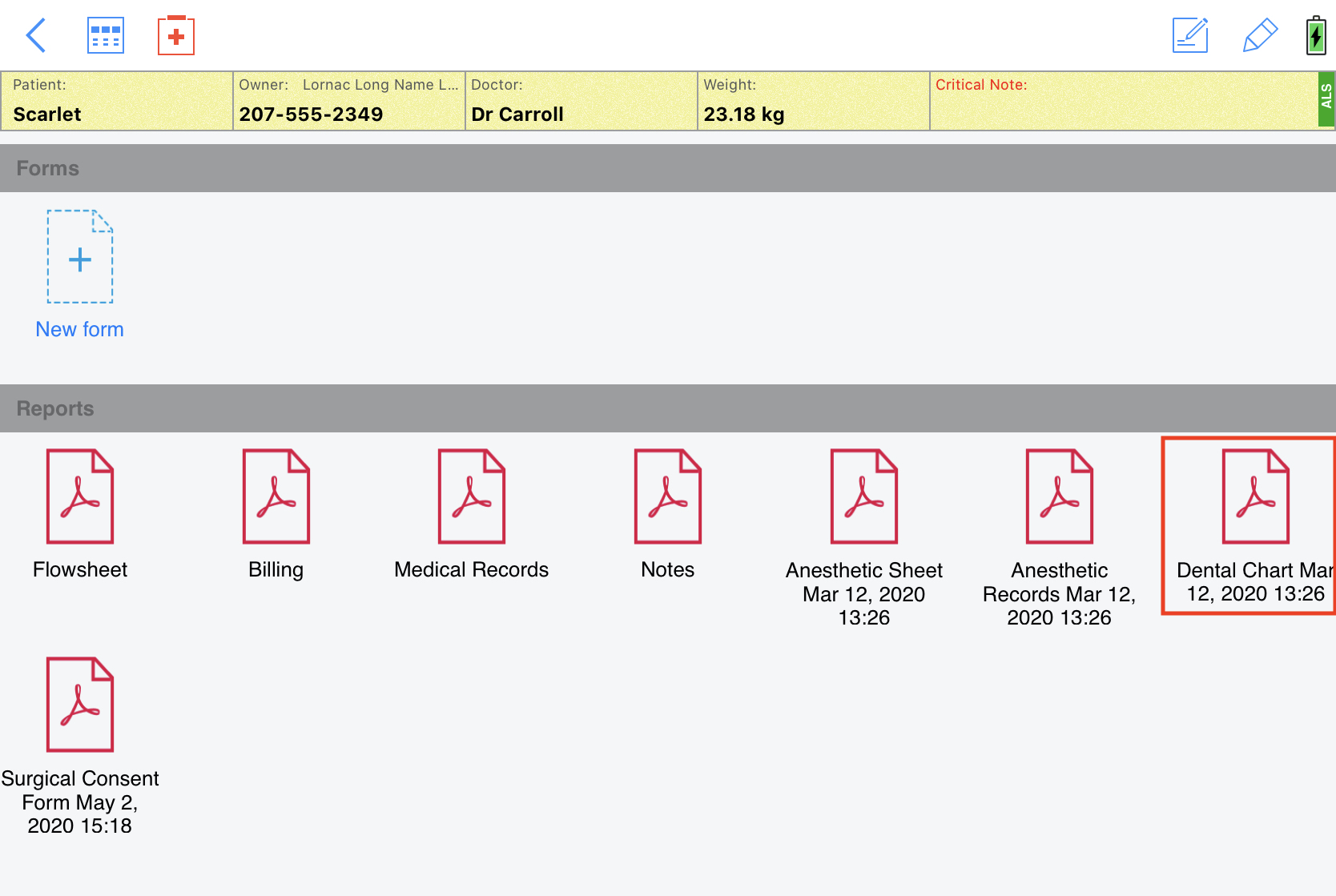Click the New form link text
The image size is (1336, 896).
click(x=80, y=329)
